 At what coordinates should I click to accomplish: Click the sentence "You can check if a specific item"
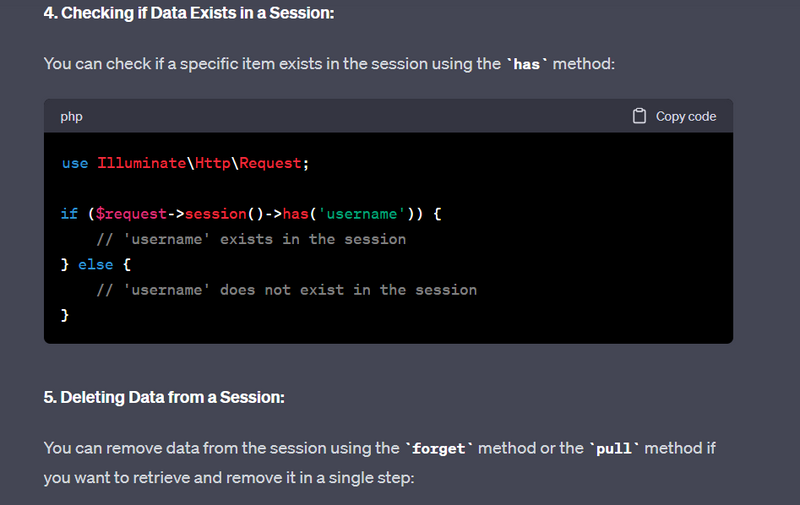(328, 64)
